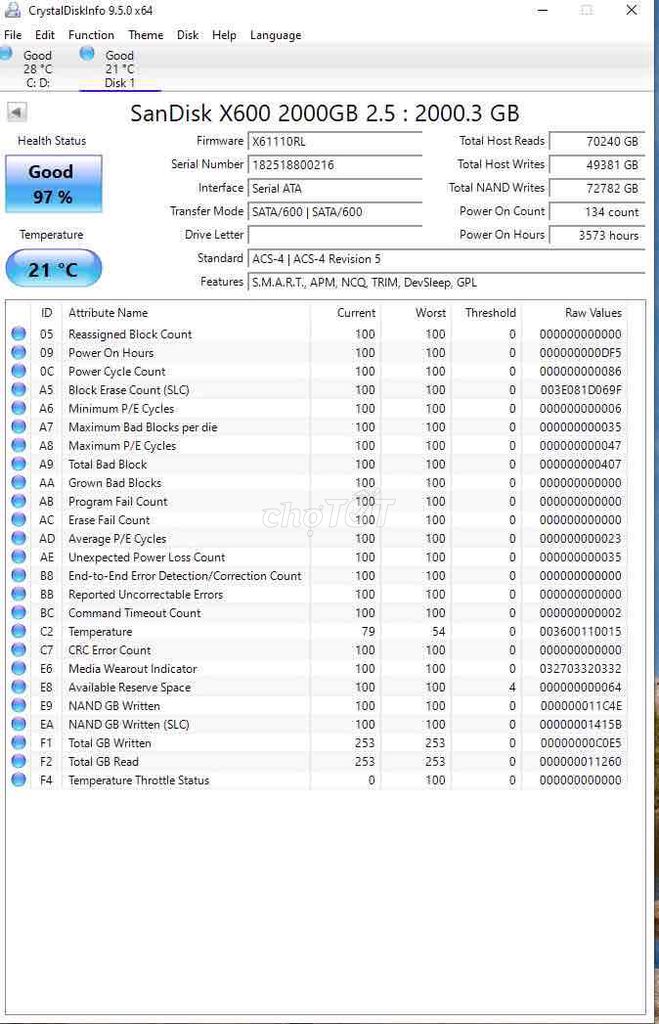Screen dimensions: 659x1024
Task: Click the status icon for Media Wearout Indicator
Action: click(18, 669)
